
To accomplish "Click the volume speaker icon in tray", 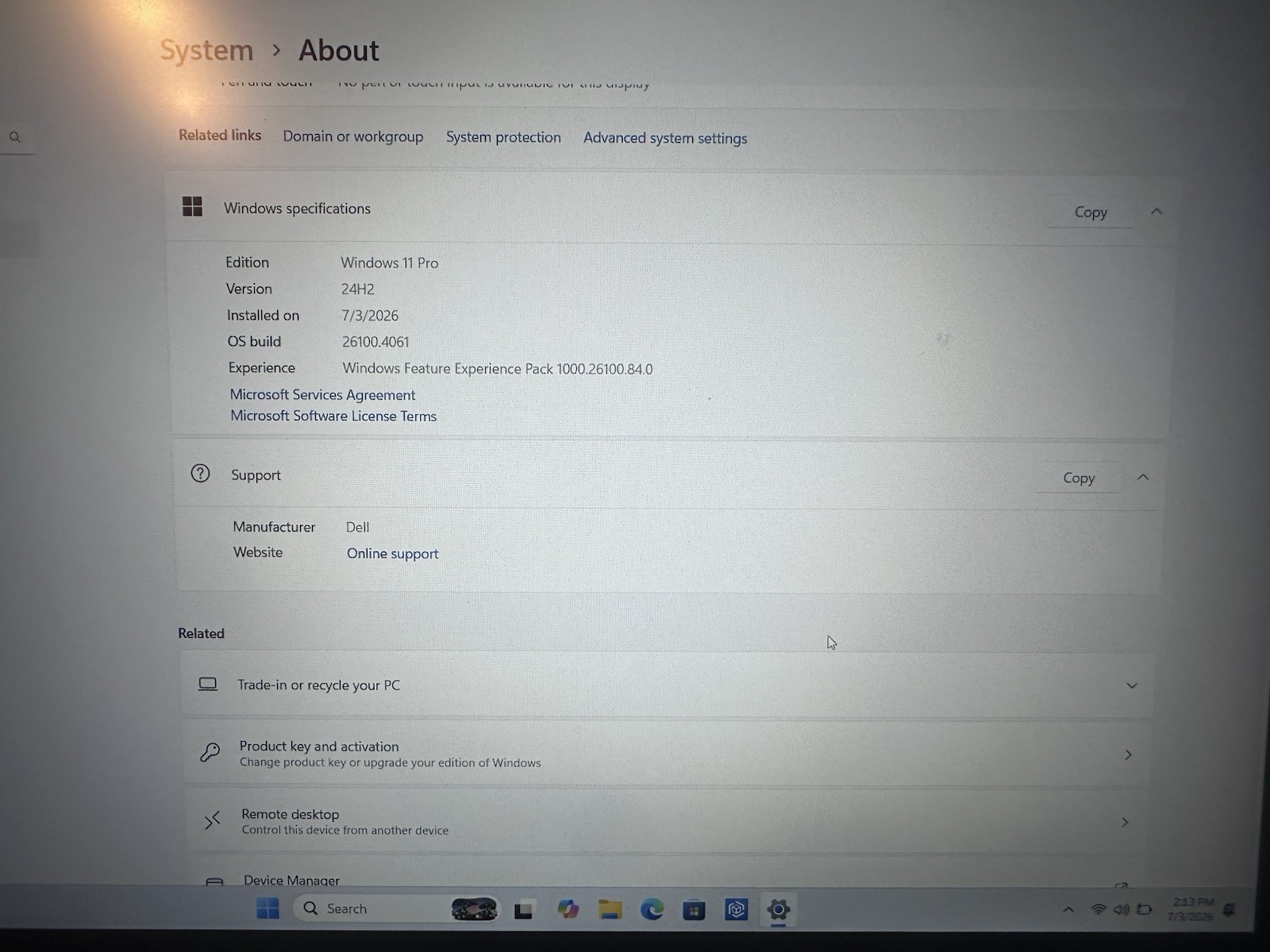I will click(x=1122, y=910).
